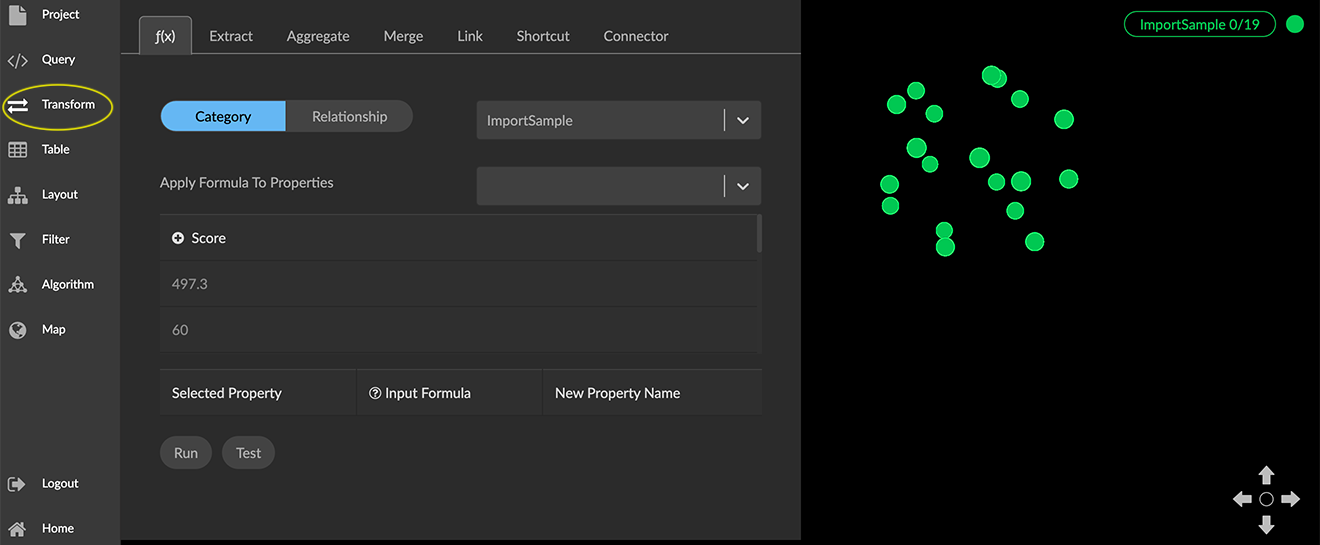
Task: Open the Algorithm icon in sidebar
Action: click(17, 285)
